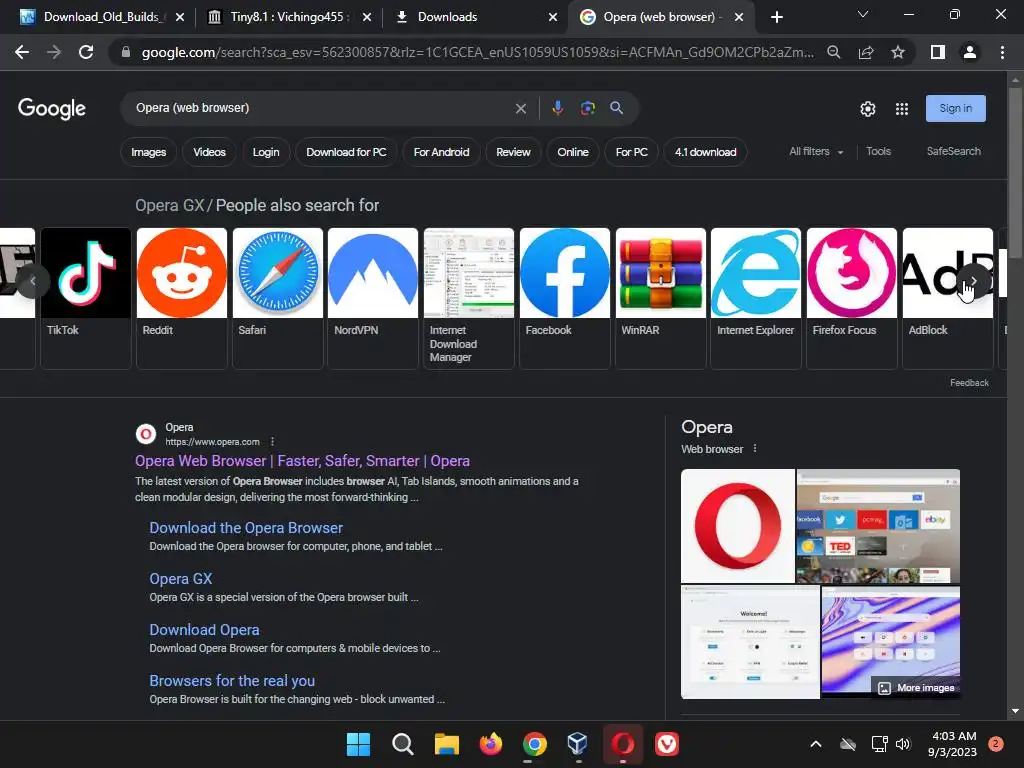1024x768 pixels.
Task: Select the 4.1 download chip
Action: pos(705,152)
